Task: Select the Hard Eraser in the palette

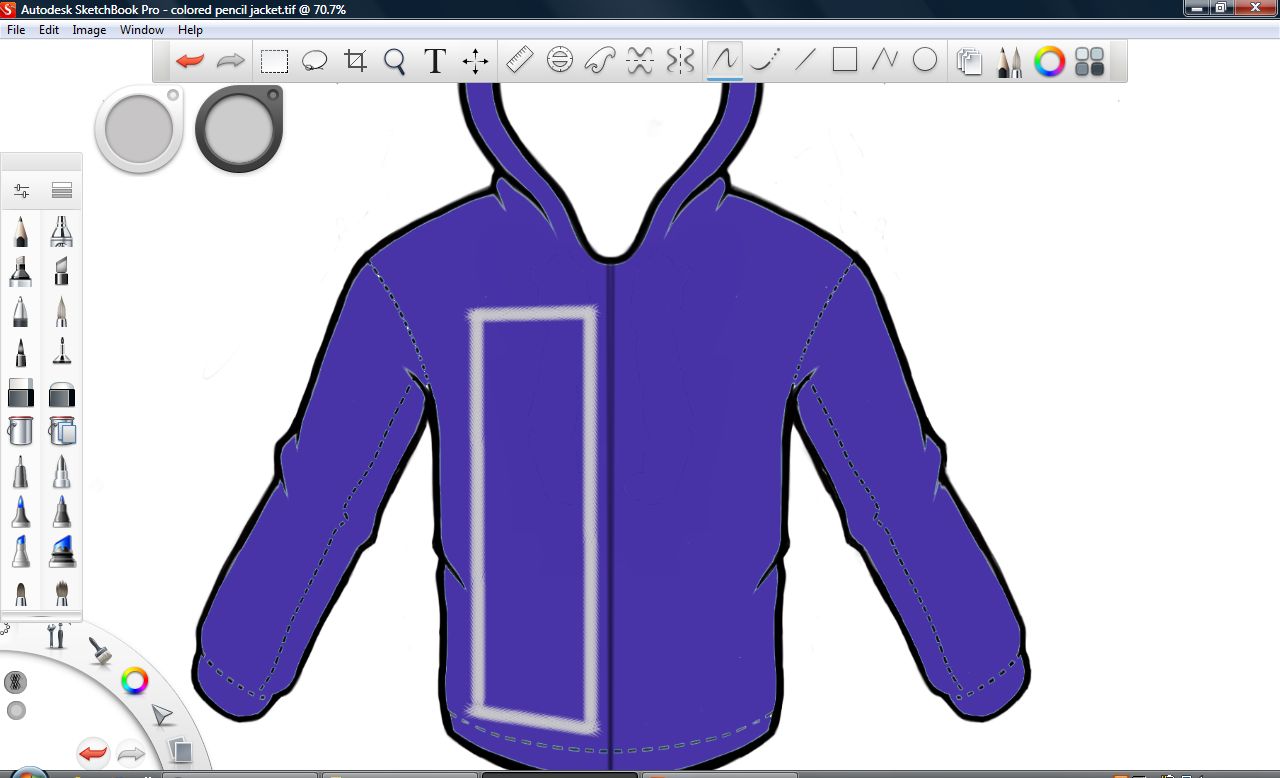Action: click(x=21, y=392)
